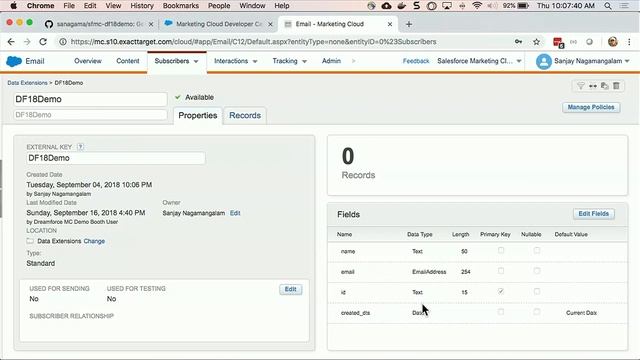
Task: Click the trash delete icon
Action: (x=616, y=86)
